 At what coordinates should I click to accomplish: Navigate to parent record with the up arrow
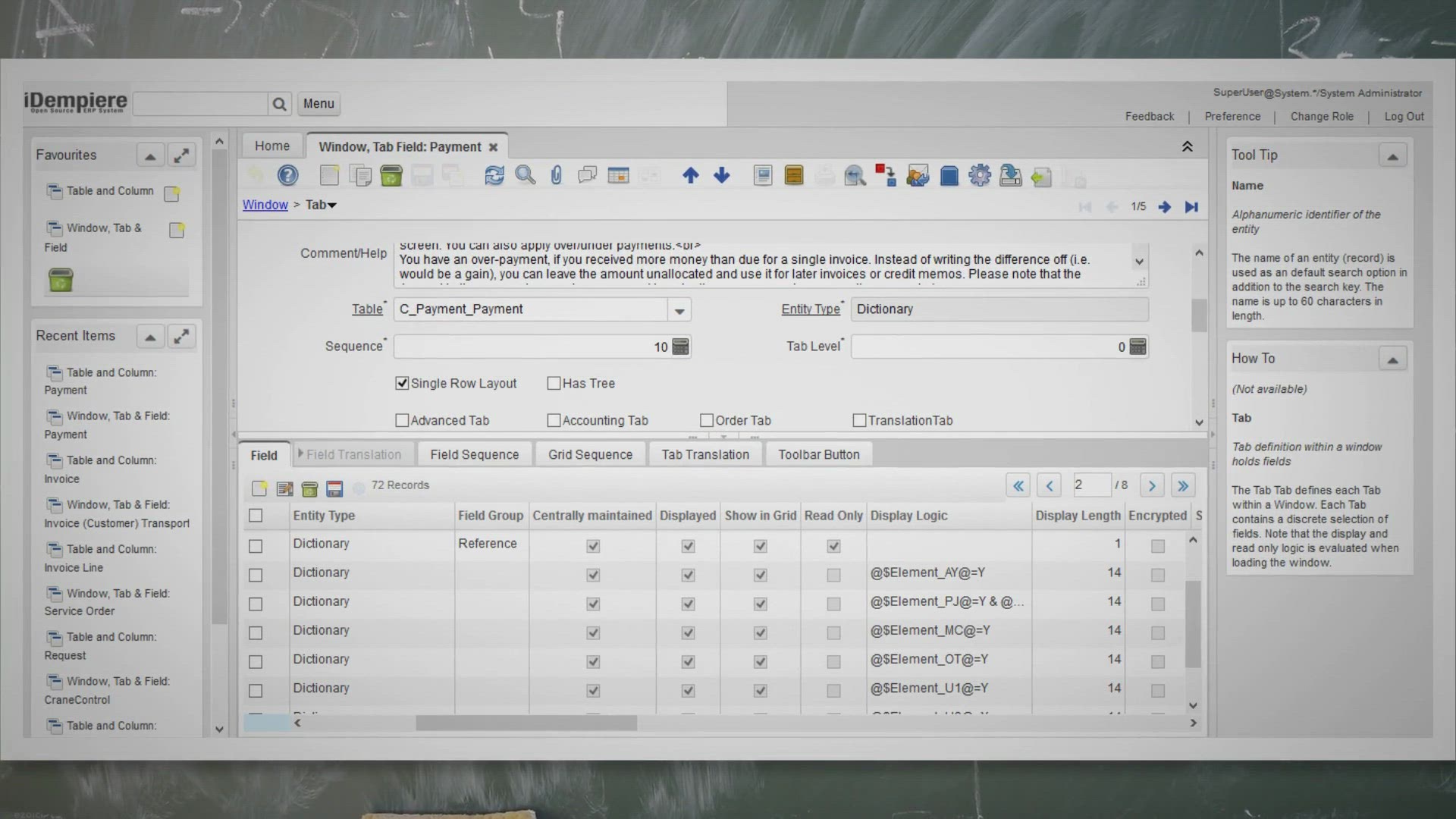coord(691,175)
